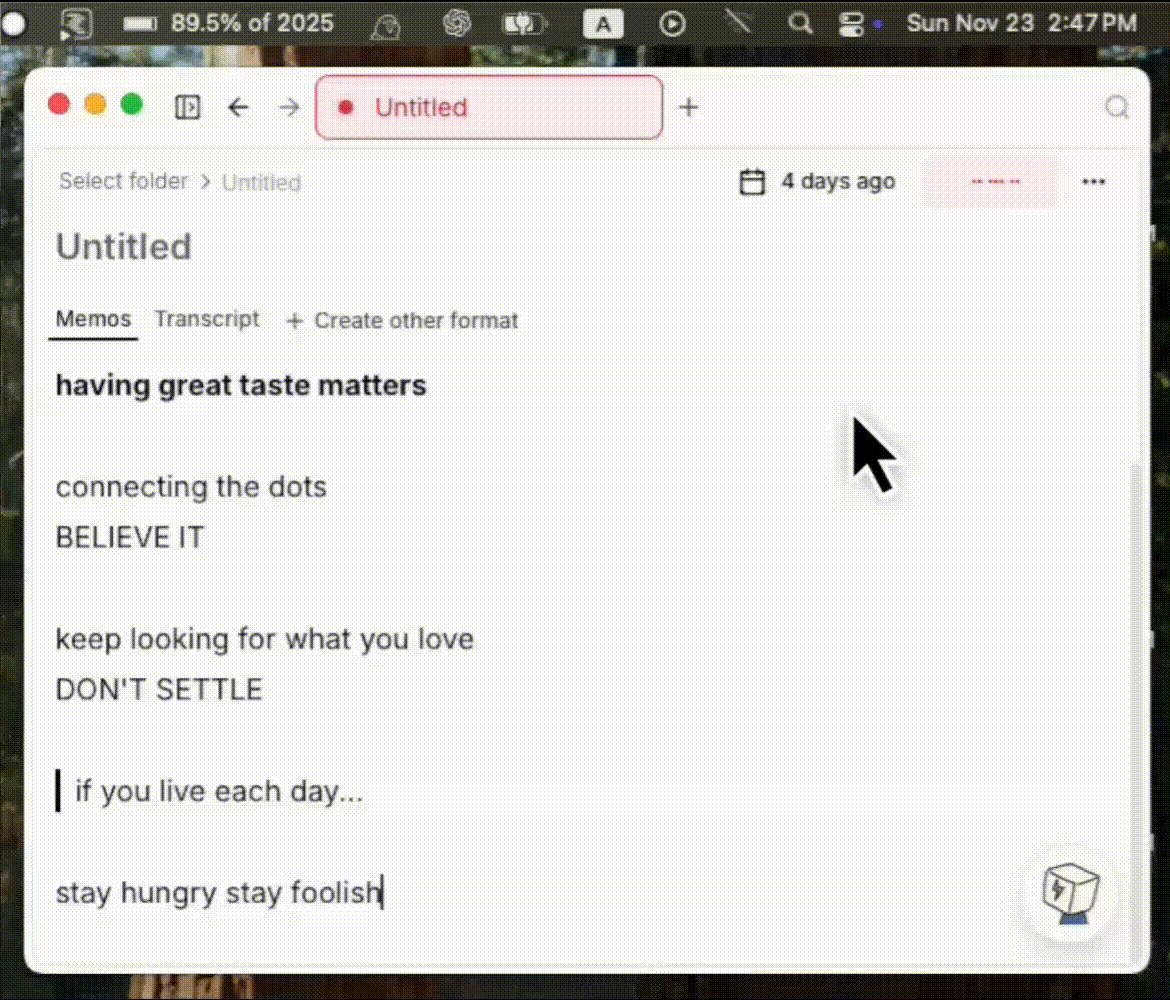This screenshot has height=1000, width=1170.
Task: Toggle the sidebar panel icon
Action: (x=187, y=106)
